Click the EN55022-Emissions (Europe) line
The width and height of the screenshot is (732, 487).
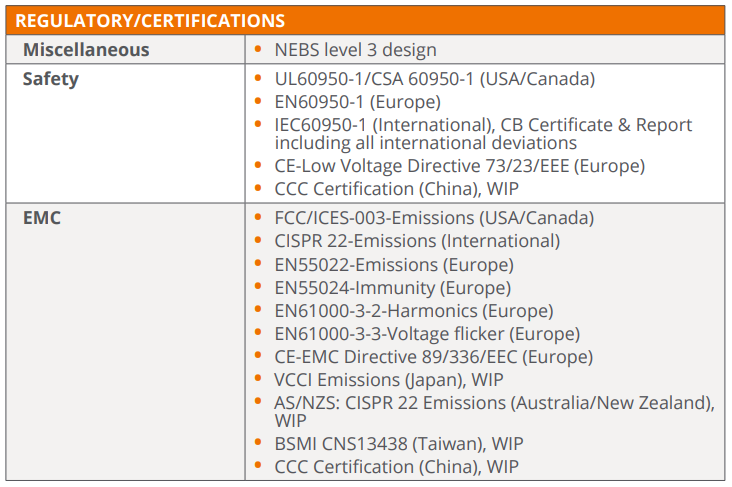393,265
